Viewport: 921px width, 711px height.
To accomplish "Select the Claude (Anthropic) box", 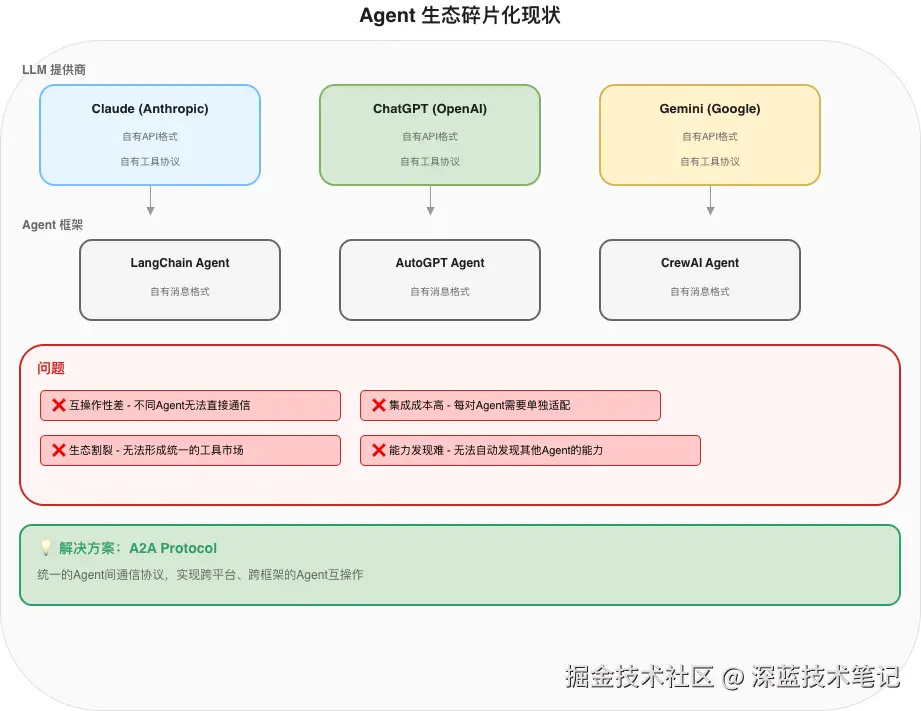I will pyautogui.click(x=150, y=135).
